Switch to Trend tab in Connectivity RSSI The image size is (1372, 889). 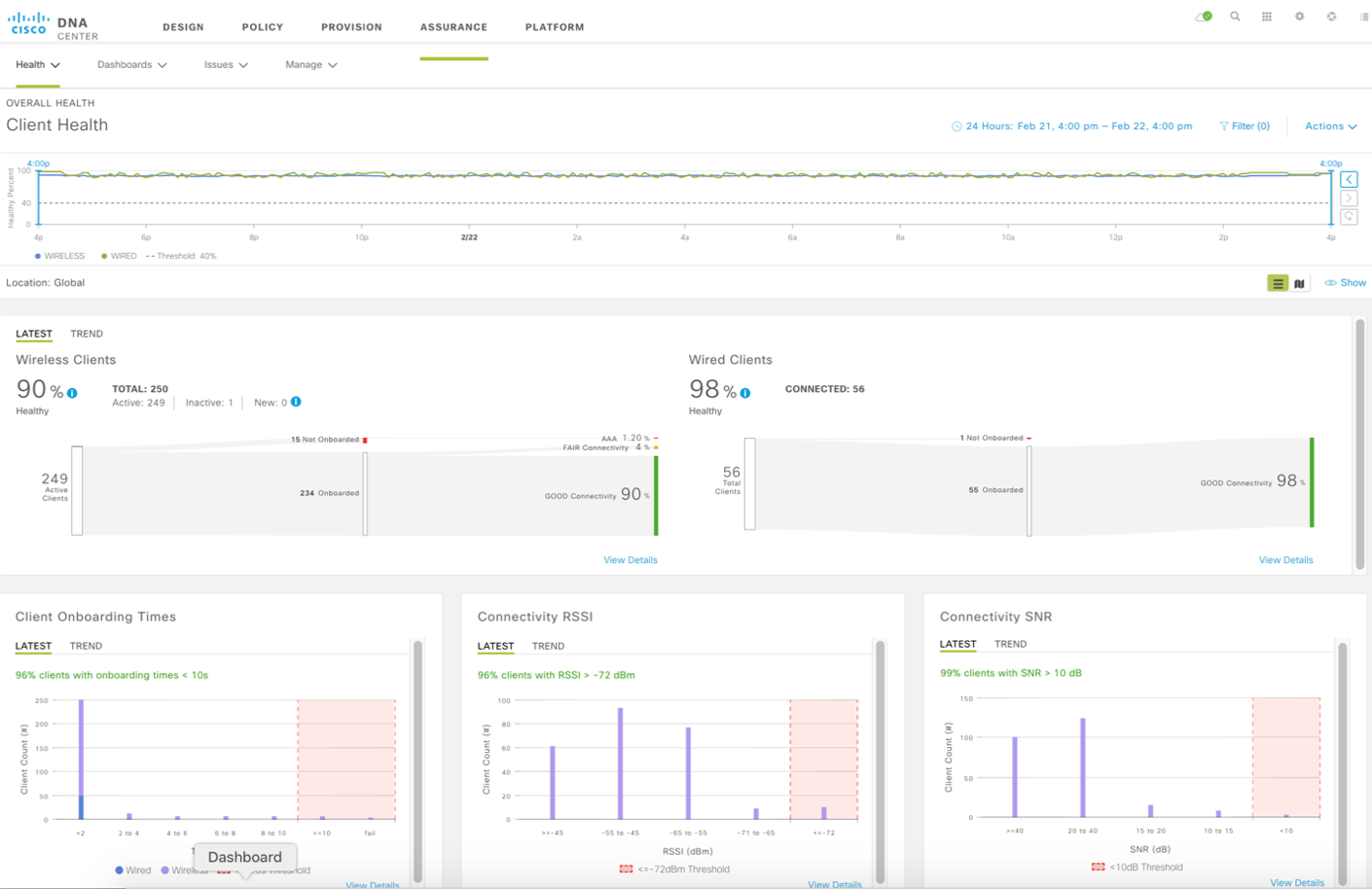pyautogui.click(x=548, y=646)
